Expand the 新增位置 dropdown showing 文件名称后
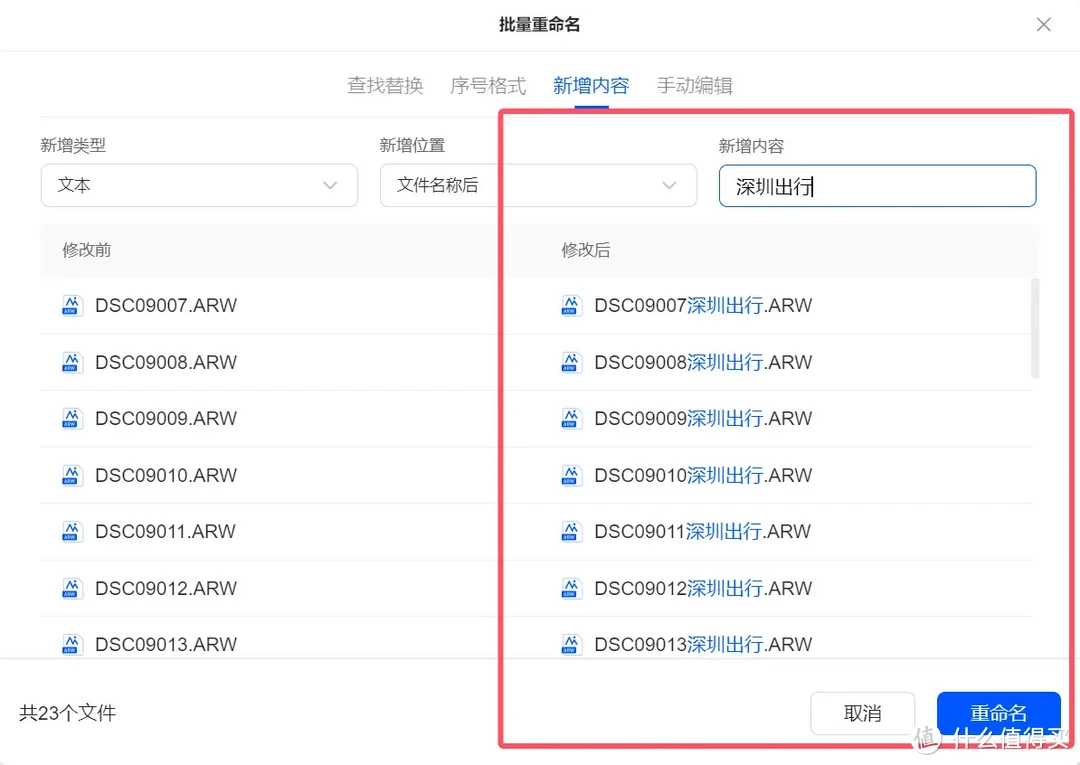 [x=538, y=185]
